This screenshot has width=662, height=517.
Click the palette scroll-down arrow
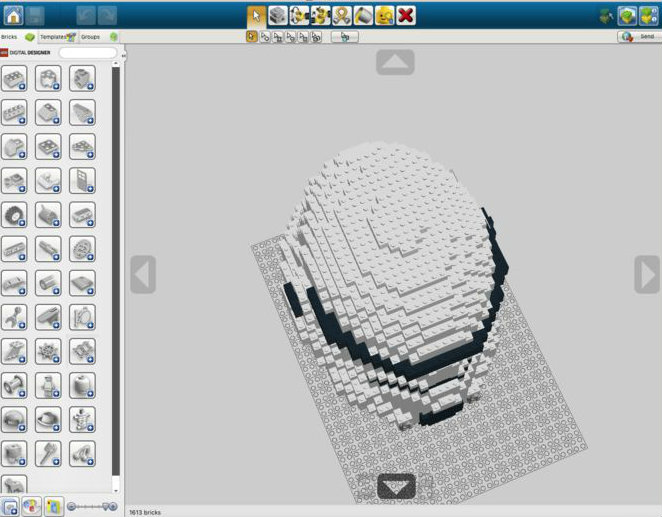coord(116,490)
